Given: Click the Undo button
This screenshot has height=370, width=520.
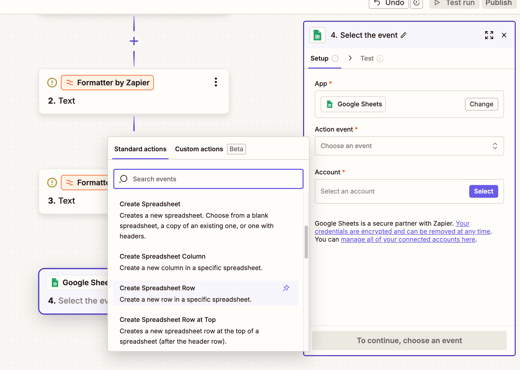Looking at the screenshot, I should pos(389,3).
